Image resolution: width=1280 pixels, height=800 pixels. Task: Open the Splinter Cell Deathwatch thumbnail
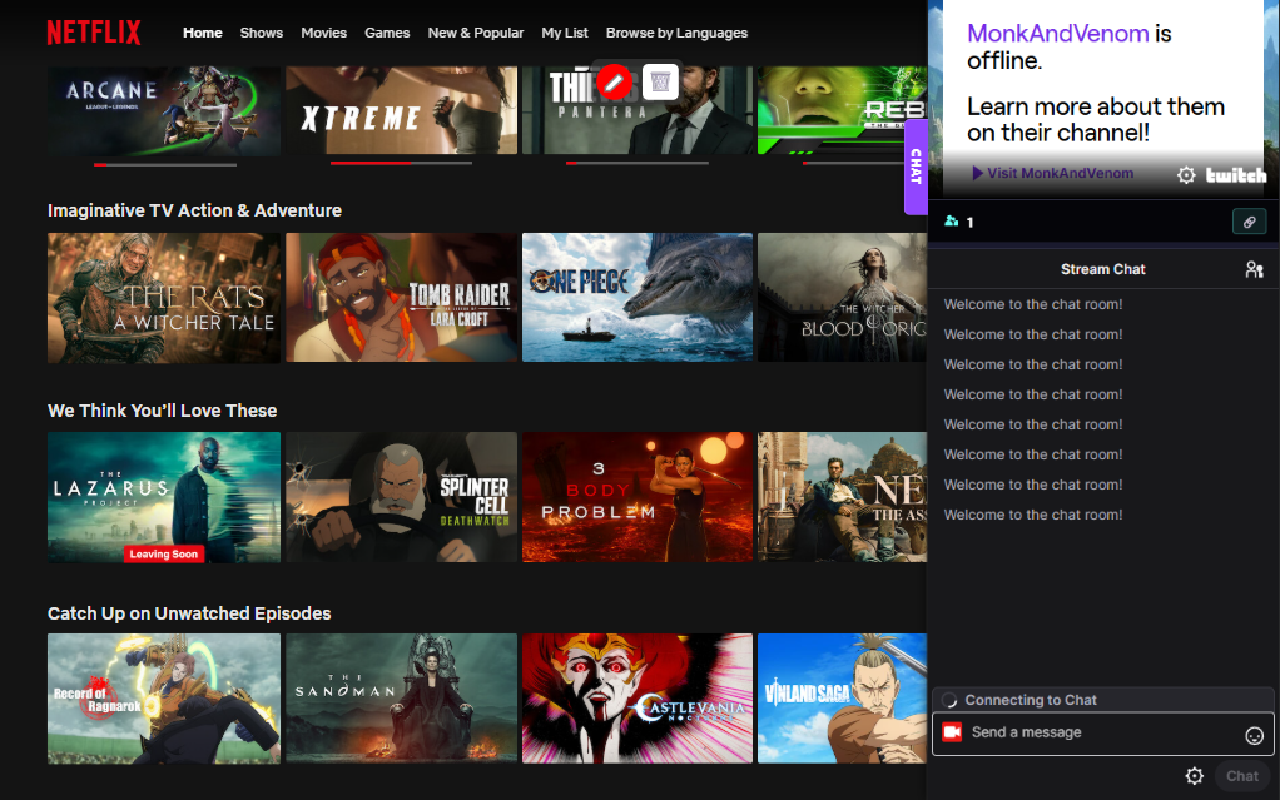pos(402,497)
